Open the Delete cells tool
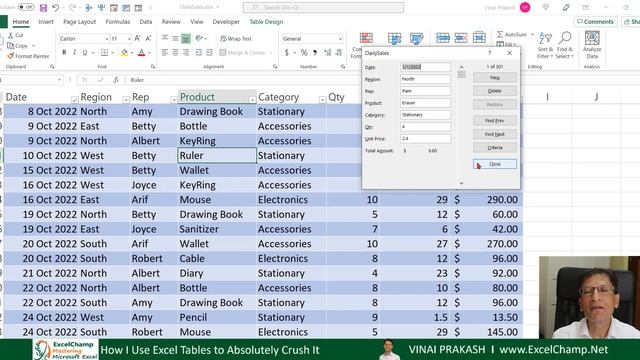 click(x=461, y=38)
